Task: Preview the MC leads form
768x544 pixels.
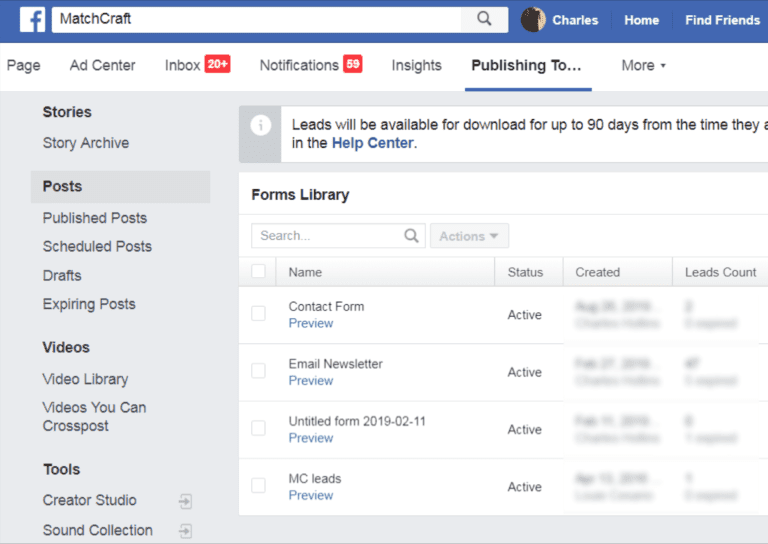Action: 311,495
